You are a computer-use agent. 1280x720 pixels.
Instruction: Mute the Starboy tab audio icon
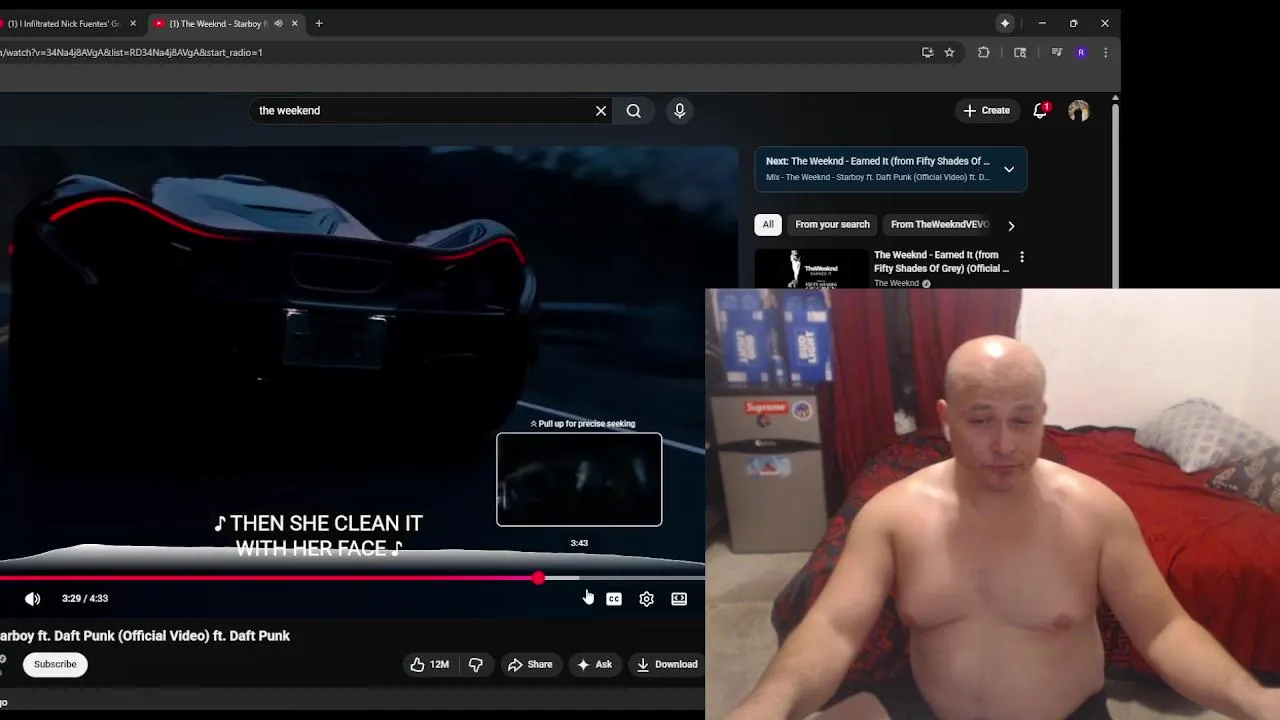pos(278,24)
